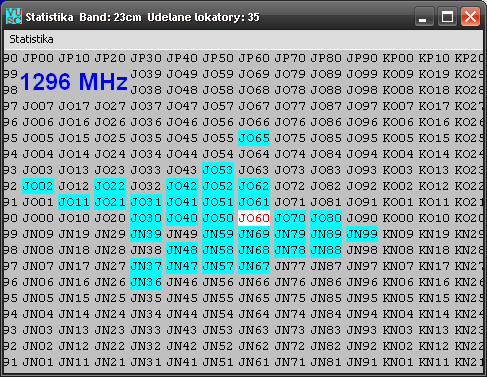
Task: Click locator JO51
Action: [218, 202]
